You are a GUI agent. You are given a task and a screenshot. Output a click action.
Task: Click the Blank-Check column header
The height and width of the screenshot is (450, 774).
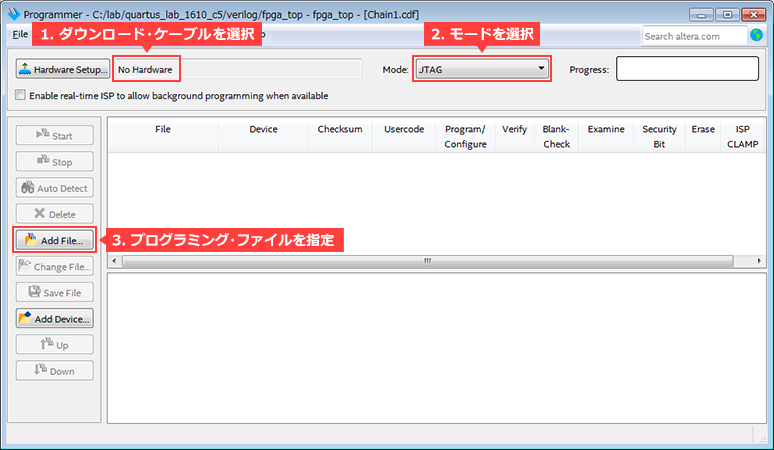[x=556, y=136]
